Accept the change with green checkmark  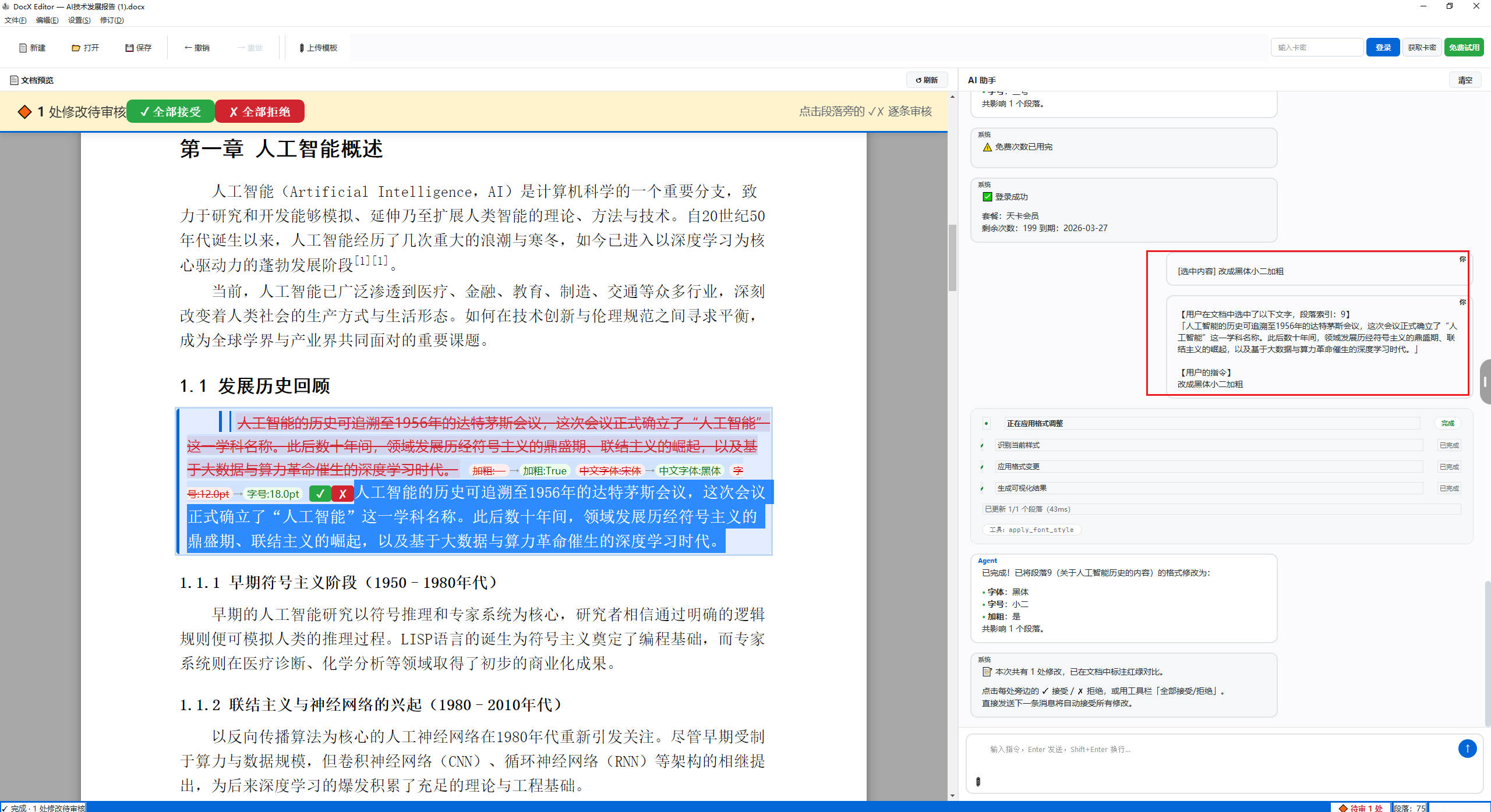point(320,494)
